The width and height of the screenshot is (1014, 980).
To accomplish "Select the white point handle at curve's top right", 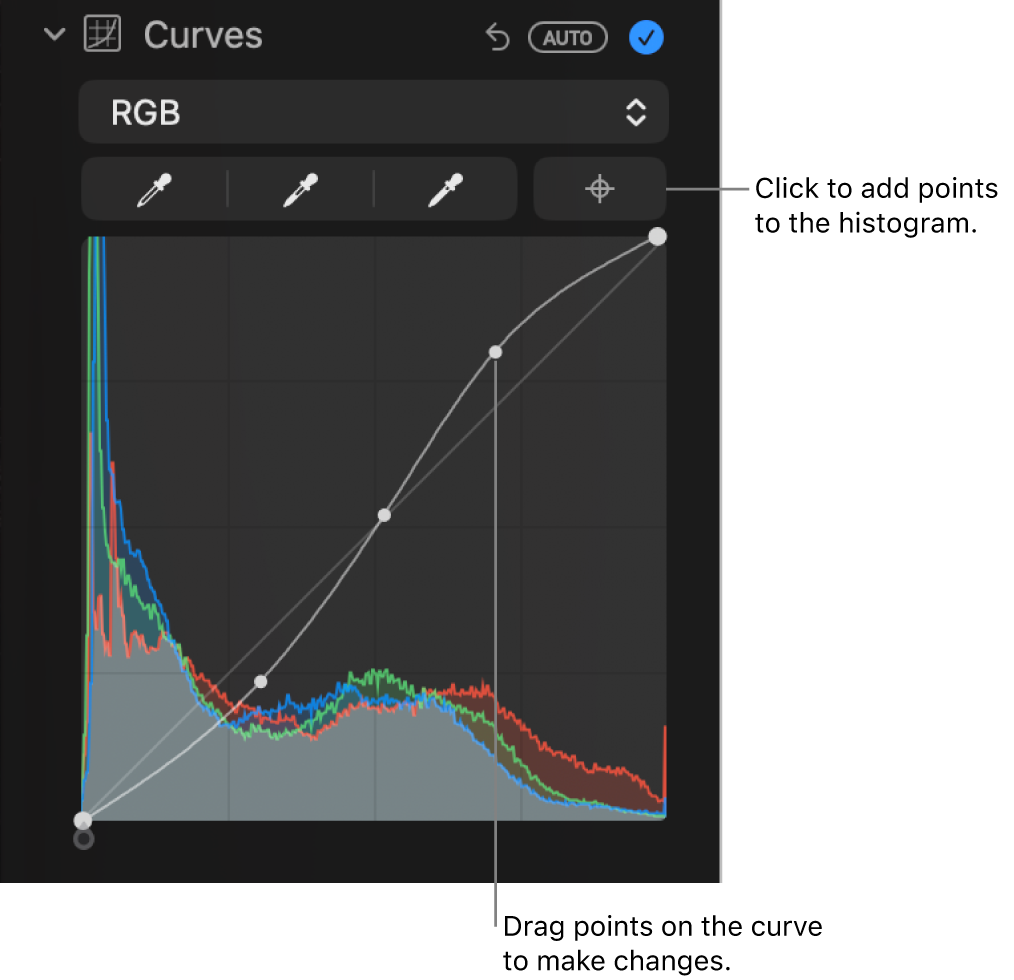I will (657, 236).
